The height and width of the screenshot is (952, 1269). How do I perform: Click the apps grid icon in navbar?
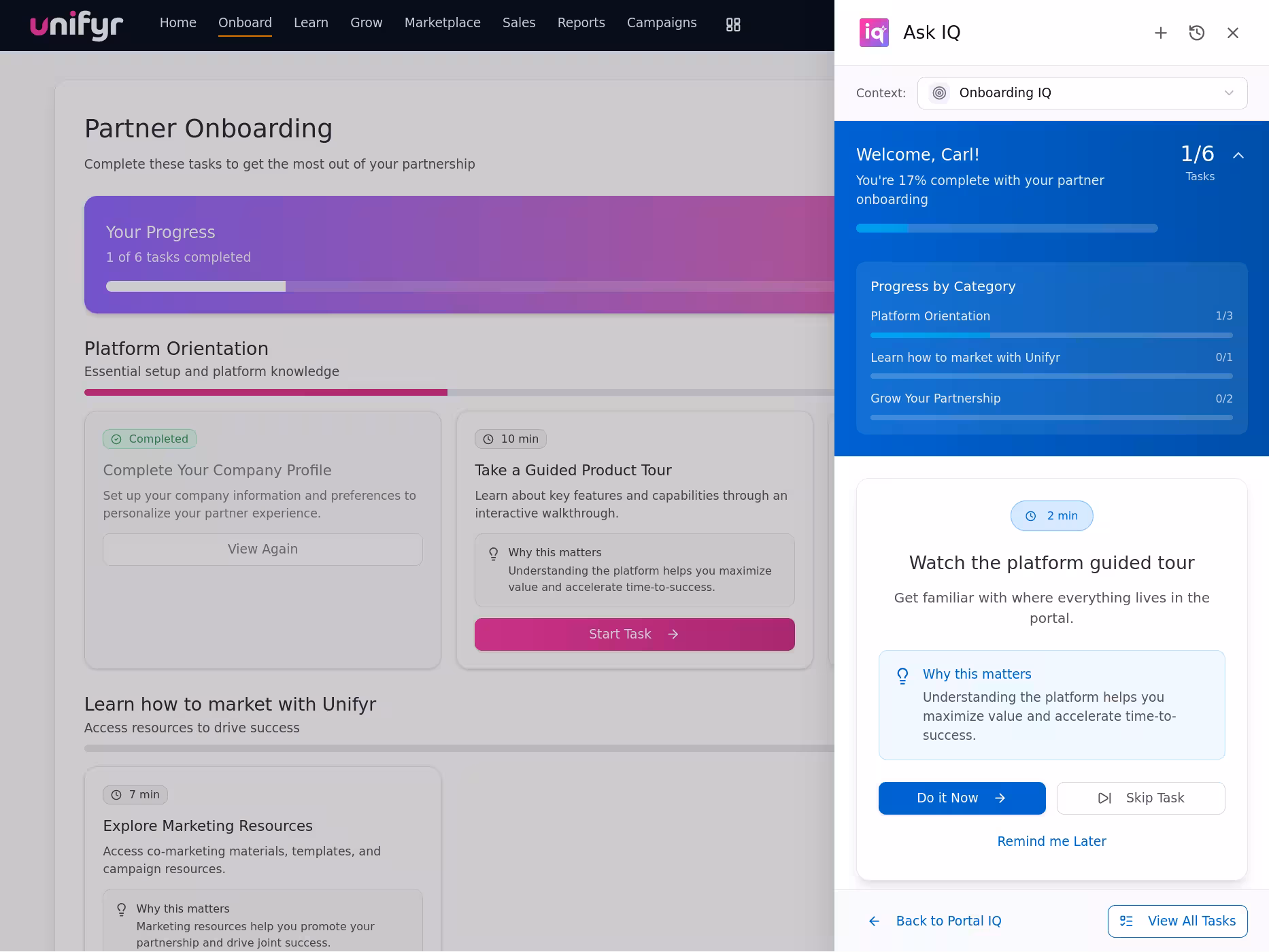click(x=732, y=24)
